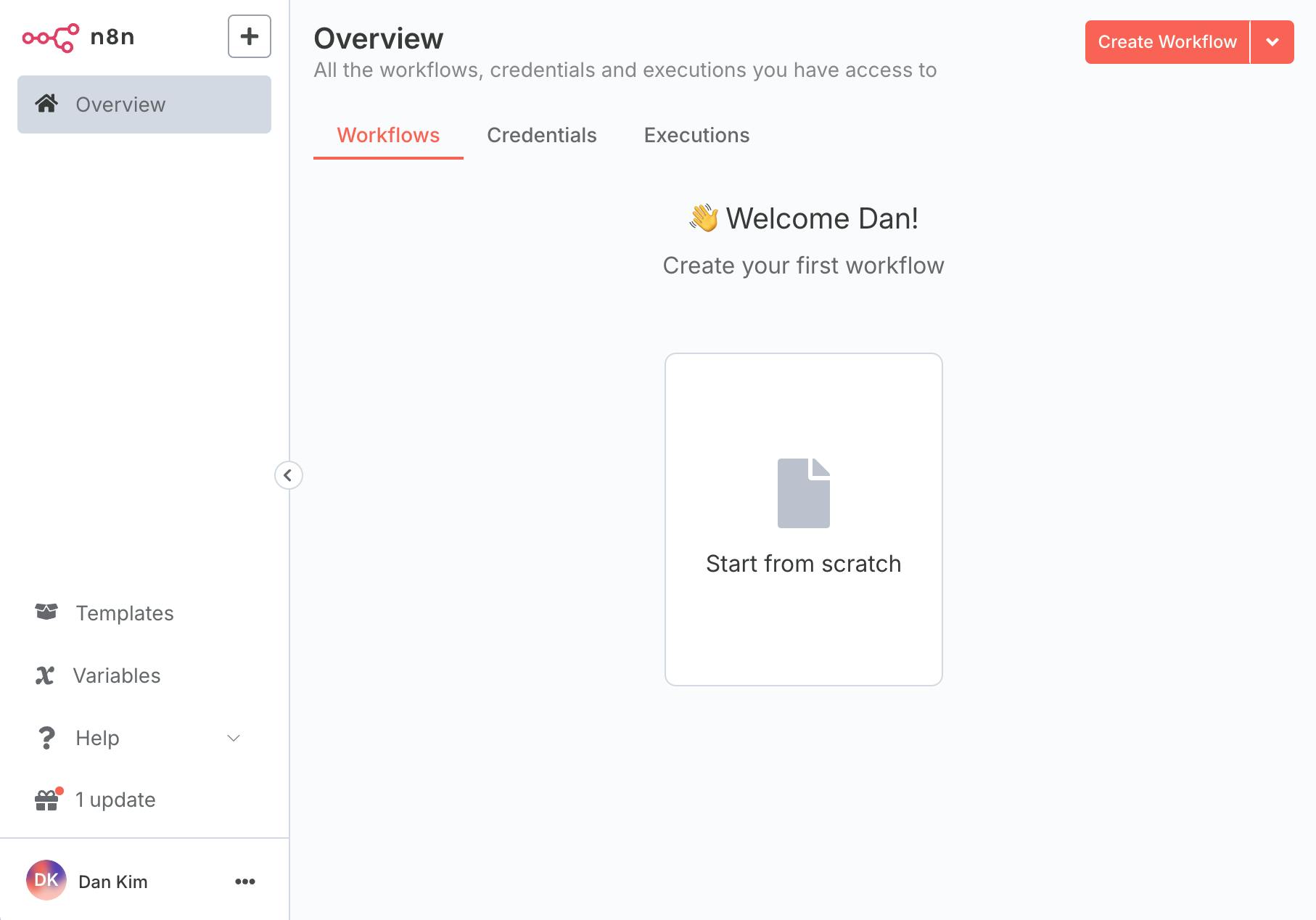Click the gift icon for updates
Viewport: 1316px width, 920px height.
tap(46, 800)
